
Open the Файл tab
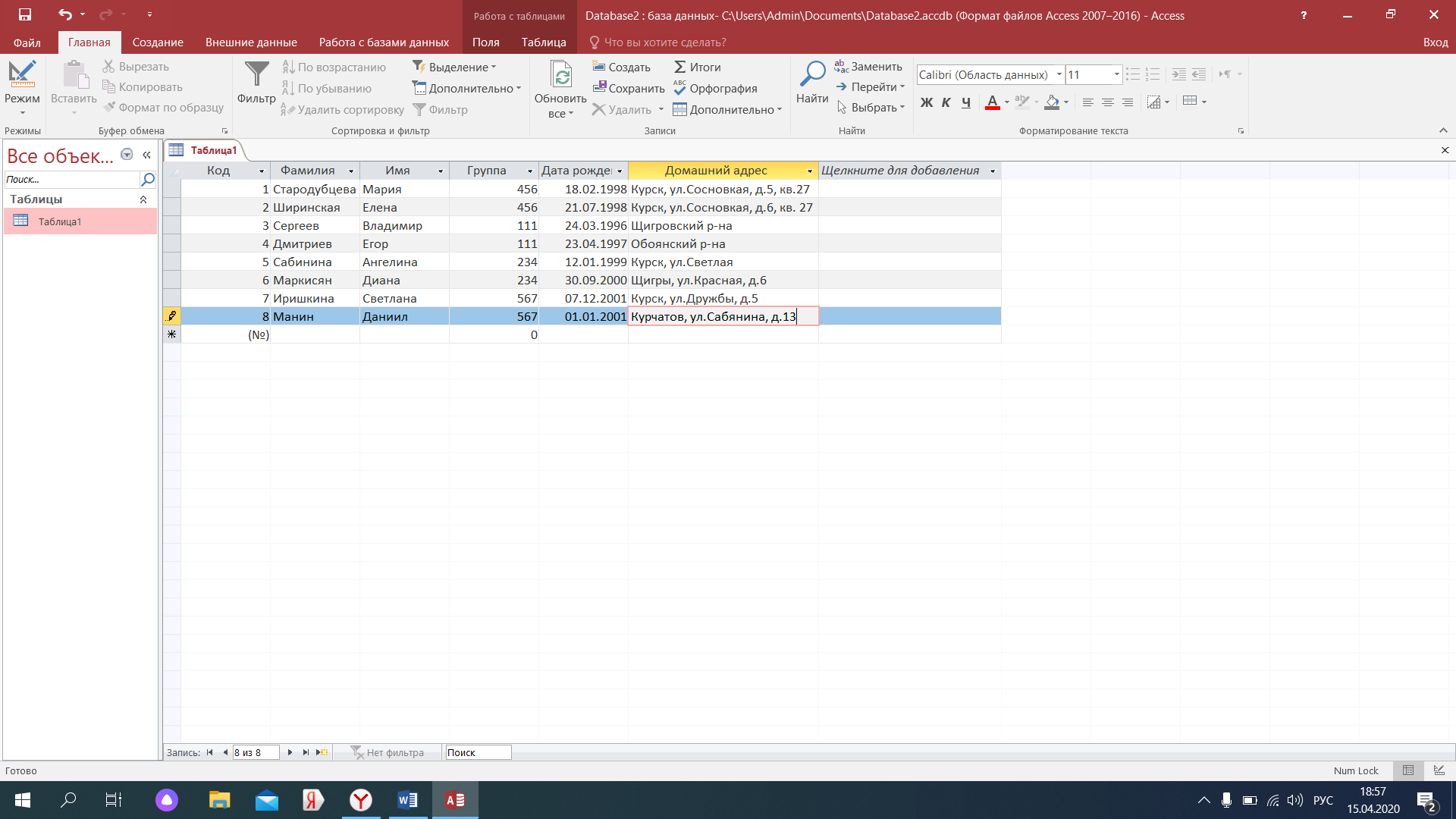pos(27,42)
